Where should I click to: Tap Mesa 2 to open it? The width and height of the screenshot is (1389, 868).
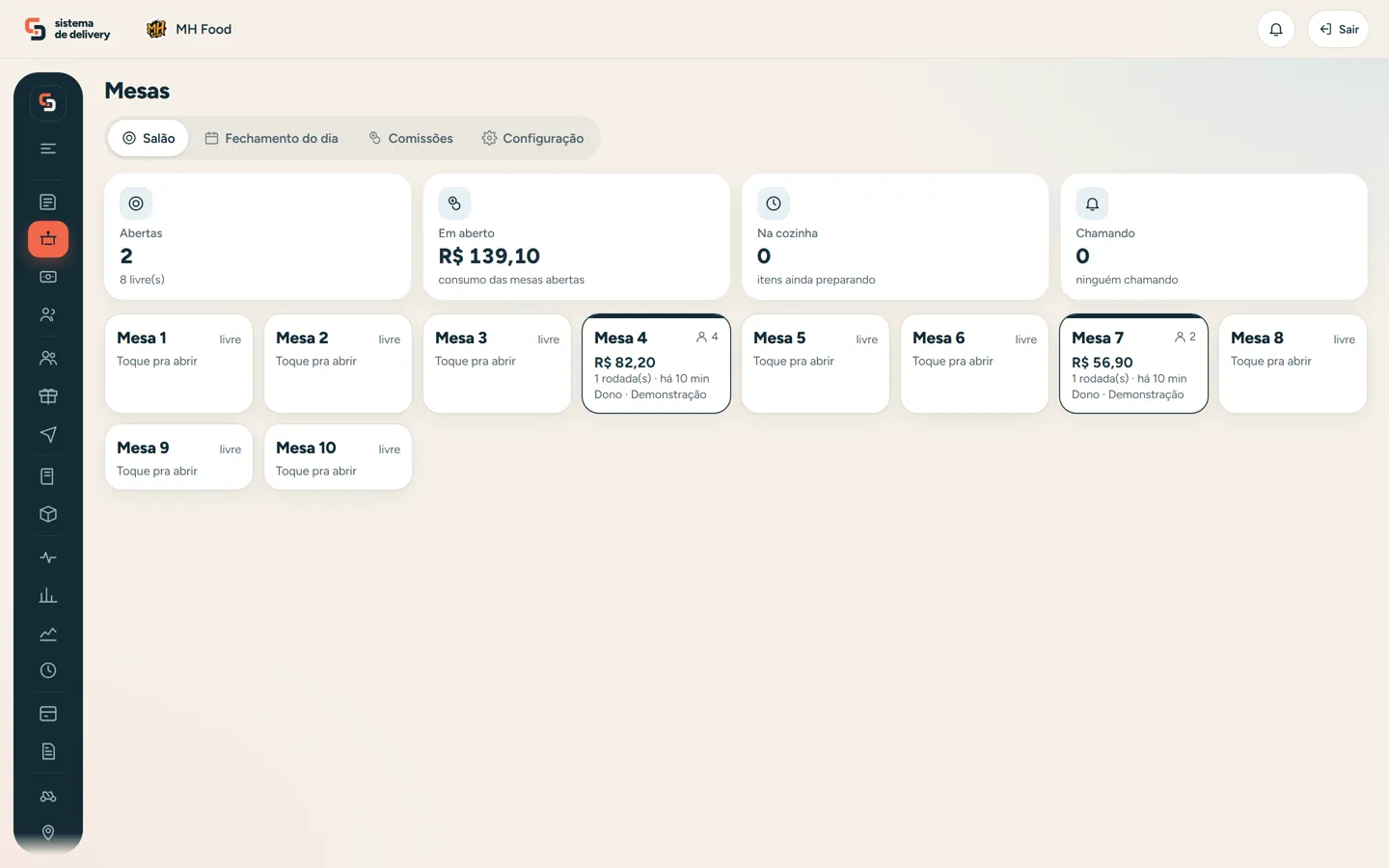tap(338, 364)
